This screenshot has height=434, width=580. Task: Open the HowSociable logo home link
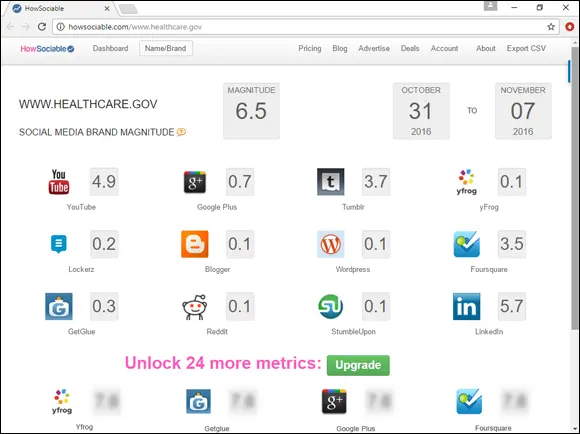pos(47,49)
